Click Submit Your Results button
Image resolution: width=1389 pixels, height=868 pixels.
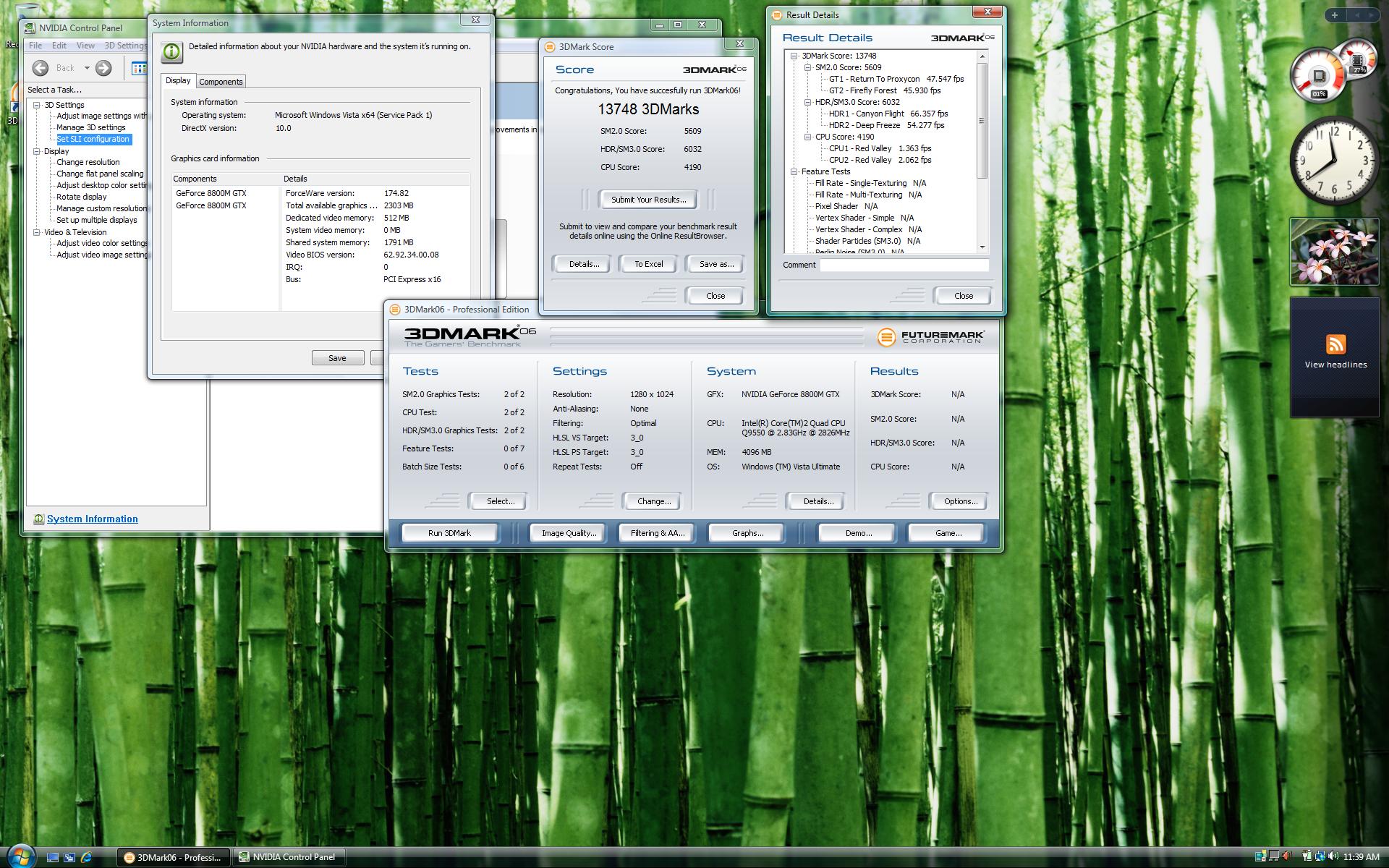point(648,200)
